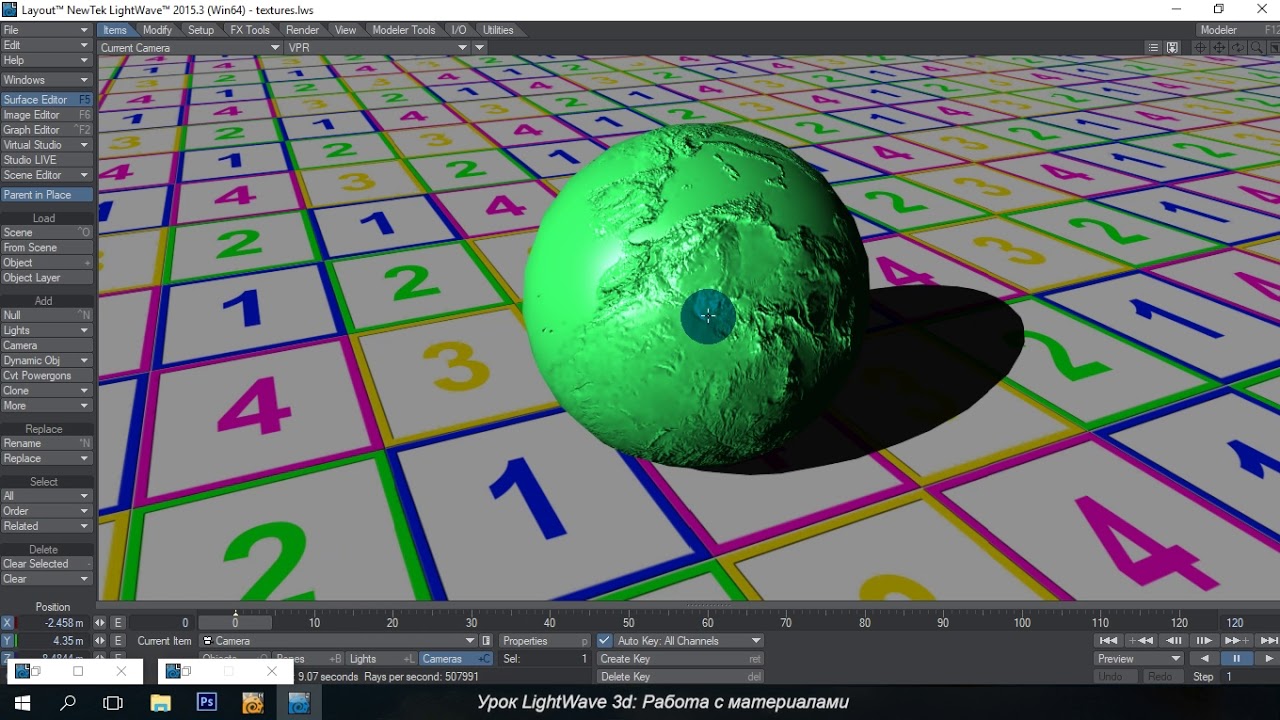Go to next keyframe button
The image size is (1280, 720).
[1236, 641]
